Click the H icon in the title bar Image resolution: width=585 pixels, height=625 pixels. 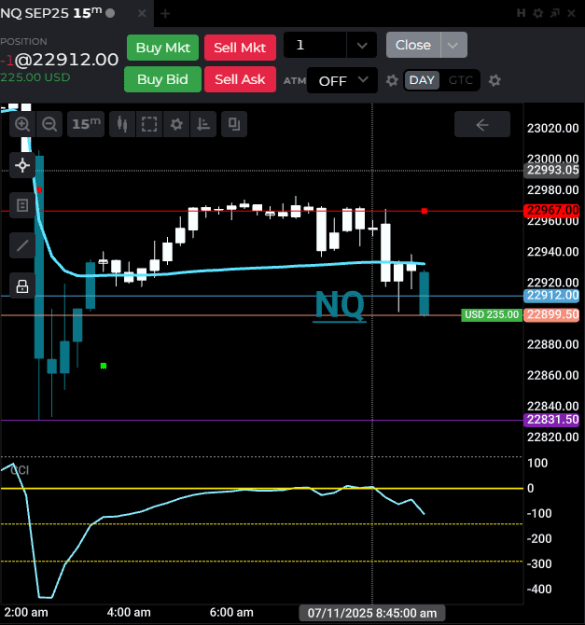(x=521, y=13)
